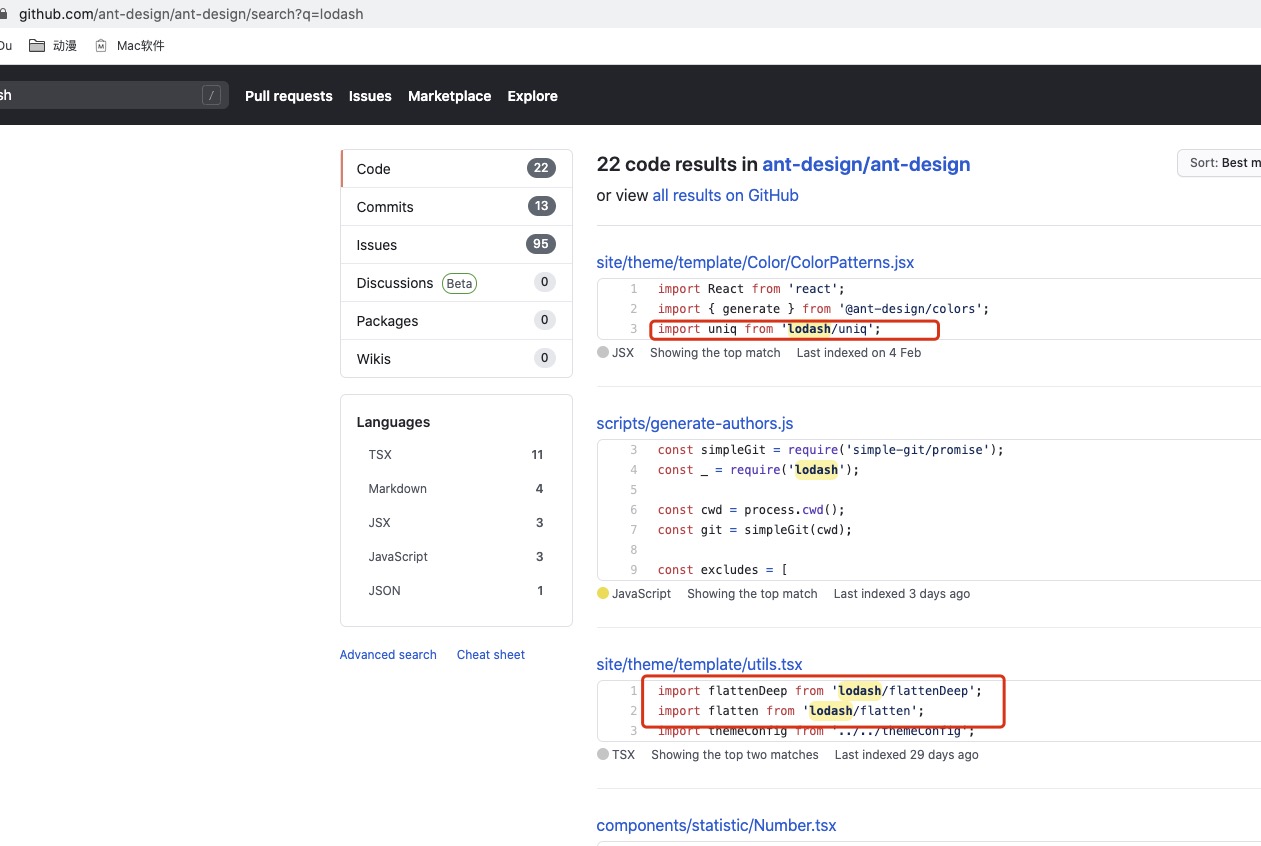Screen dimensions: 1261x846
Task: Filter results by TSX language
Action: 456,455
